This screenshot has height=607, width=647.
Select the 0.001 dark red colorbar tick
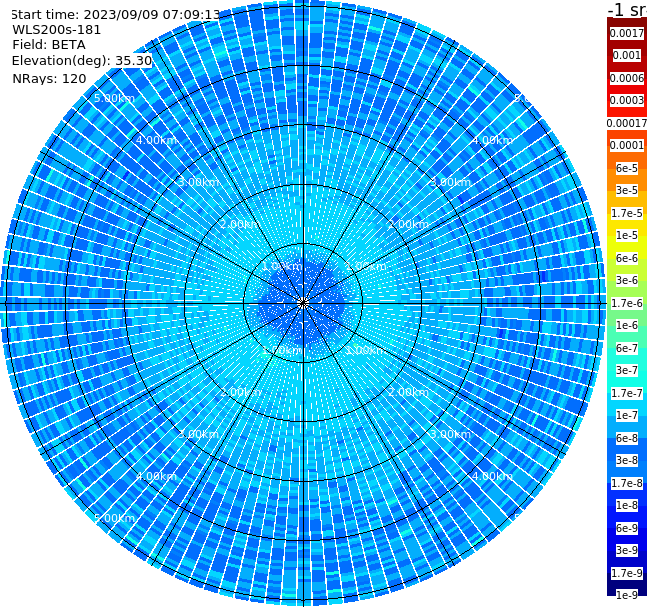(x=627, y=55)
